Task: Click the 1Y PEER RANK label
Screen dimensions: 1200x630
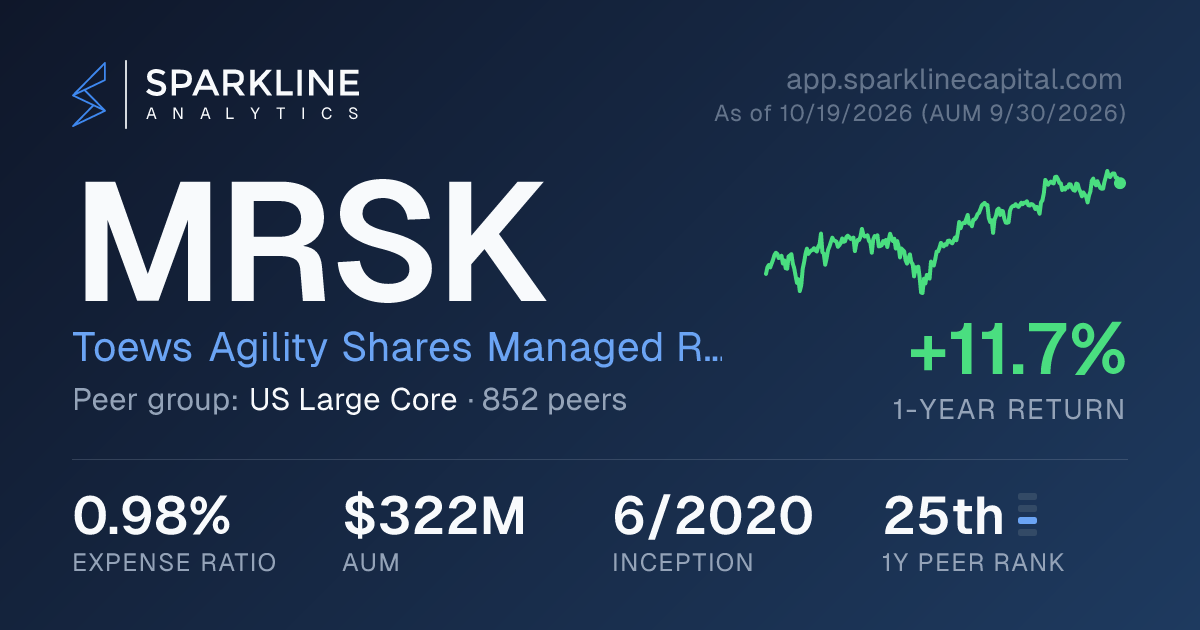Action: [974, 562]
